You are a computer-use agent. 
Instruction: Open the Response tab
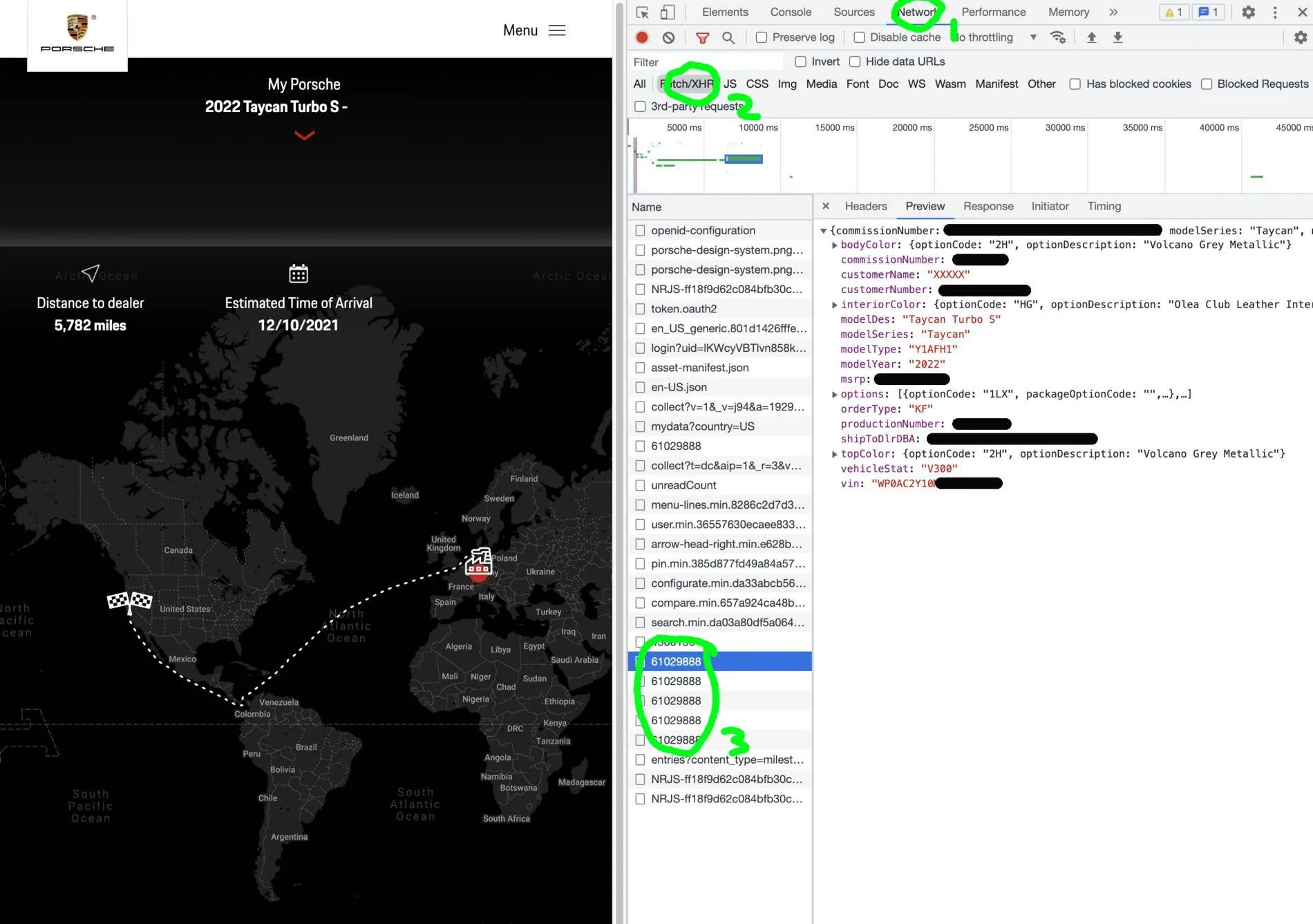[x=988, y=206]
